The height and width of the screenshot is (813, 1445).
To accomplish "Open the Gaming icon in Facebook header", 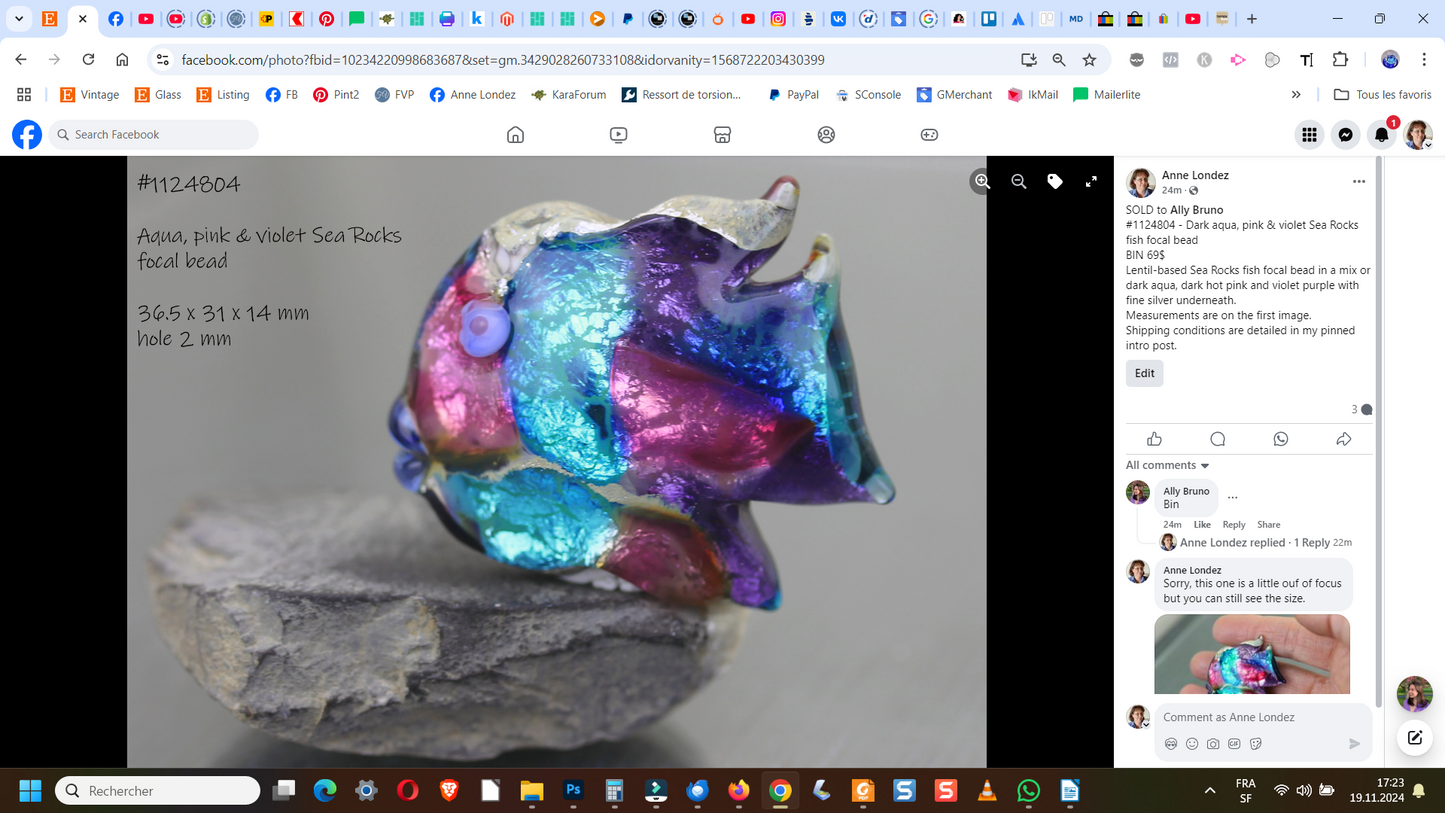I will [929, 134].
